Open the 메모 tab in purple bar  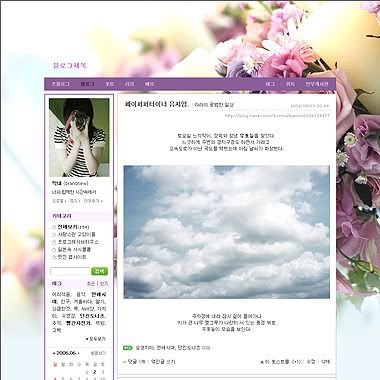pos(149,84)
